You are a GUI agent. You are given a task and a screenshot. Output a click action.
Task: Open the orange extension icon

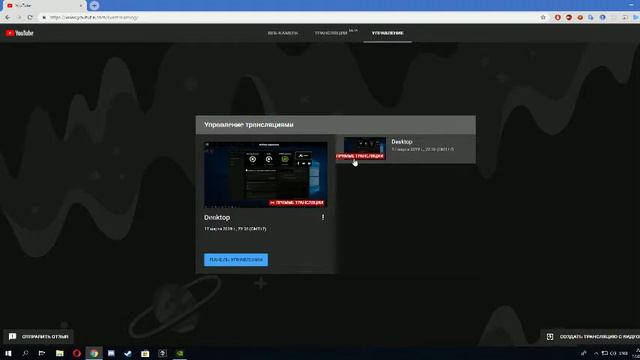click(580, 18)
